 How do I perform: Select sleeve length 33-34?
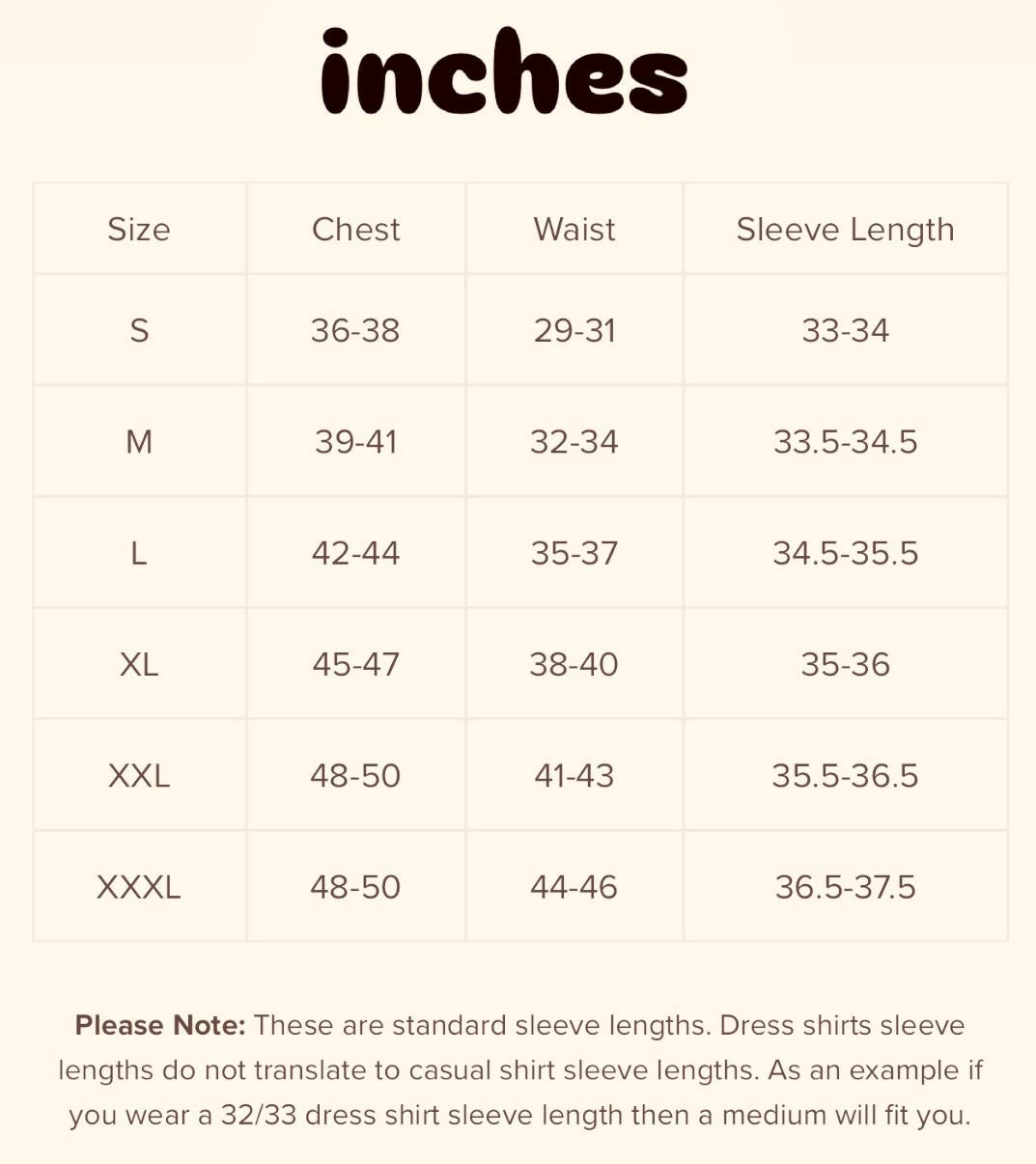pyautogui.click(x=845, y=331)
